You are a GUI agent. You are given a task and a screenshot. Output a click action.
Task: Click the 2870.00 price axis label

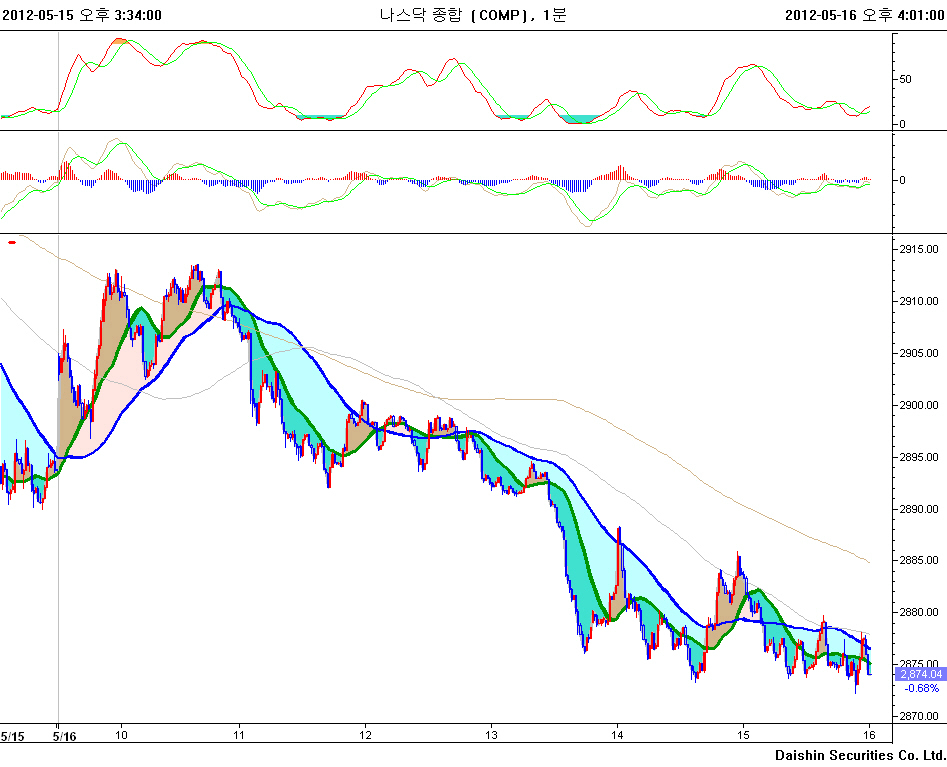[x=918, y=716]
